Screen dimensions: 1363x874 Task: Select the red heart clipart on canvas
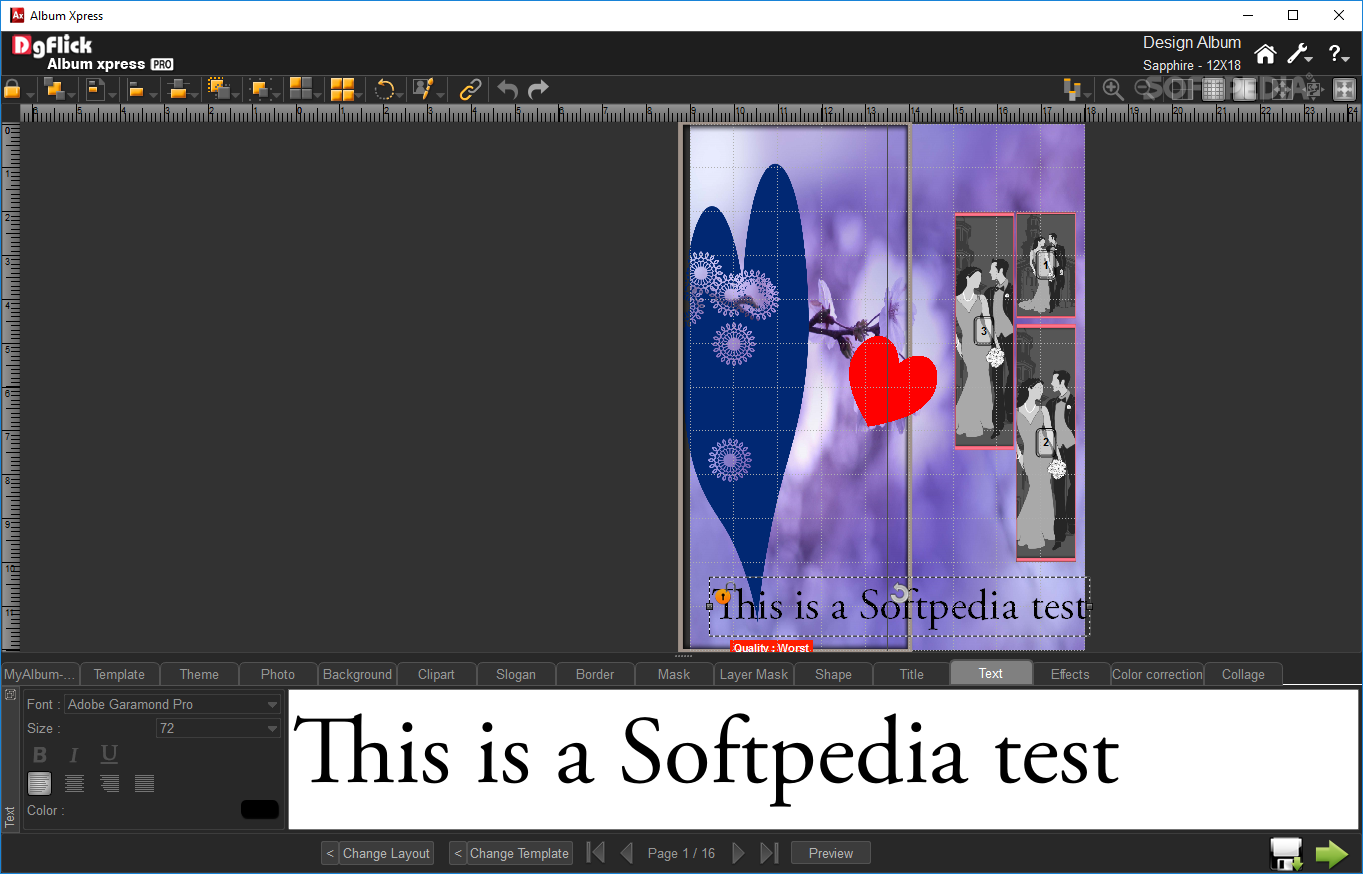pyautogui.click(x=892, y=381)
